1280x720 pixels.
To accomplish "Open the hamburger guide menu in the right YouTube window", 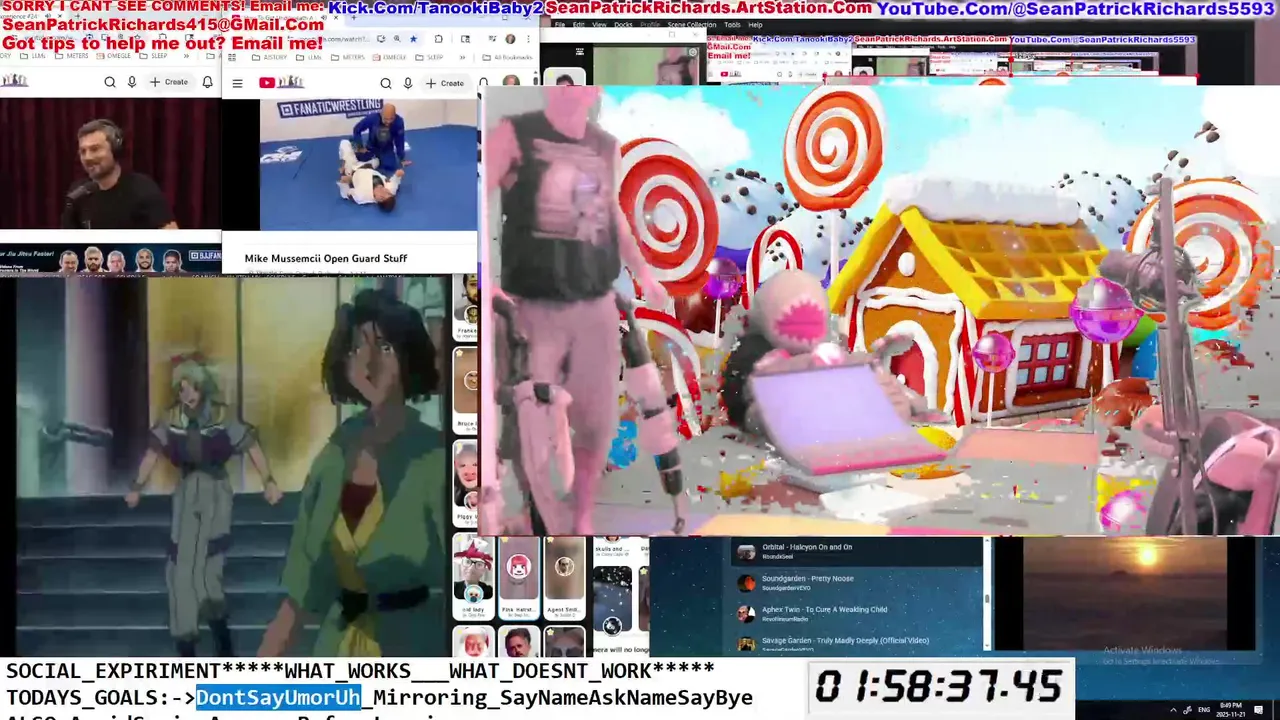I will (237, 83).
